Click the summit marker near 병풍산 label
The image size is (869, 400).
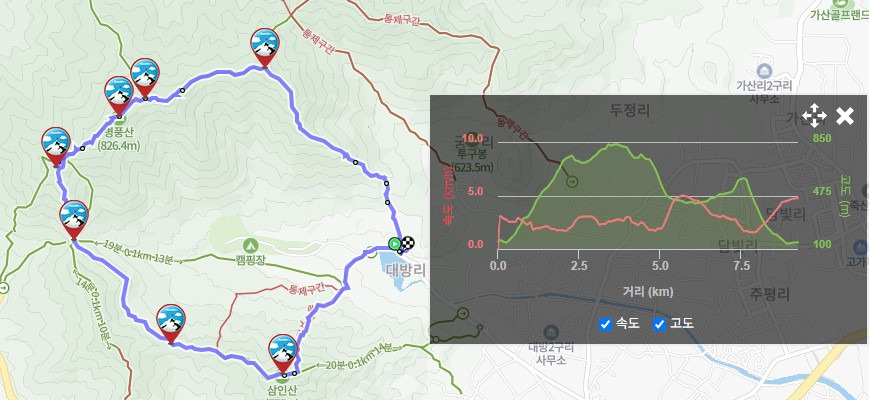tap(119, 95)
